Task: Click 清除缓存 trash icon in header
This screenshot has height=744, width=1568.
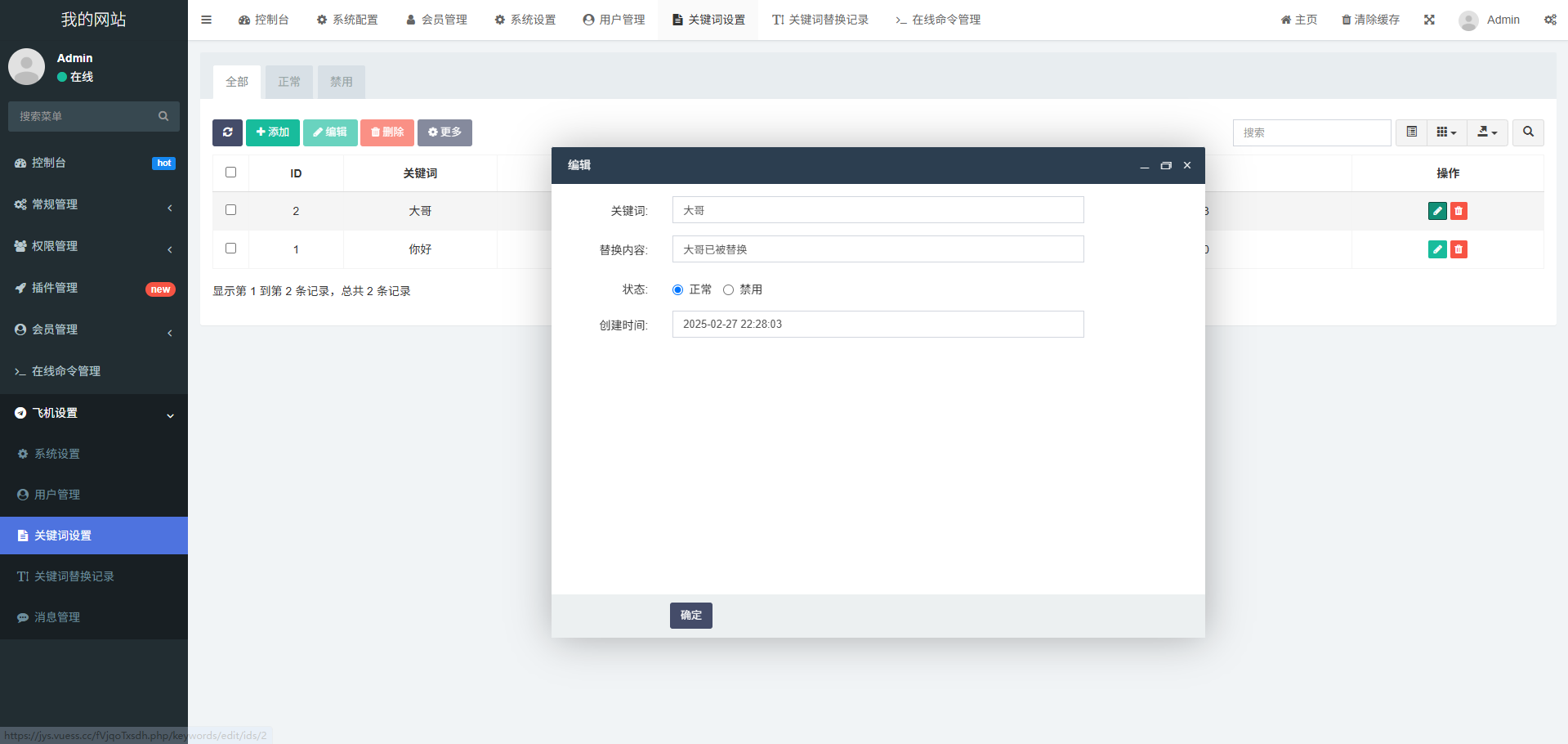Action: click(1370, 20)
